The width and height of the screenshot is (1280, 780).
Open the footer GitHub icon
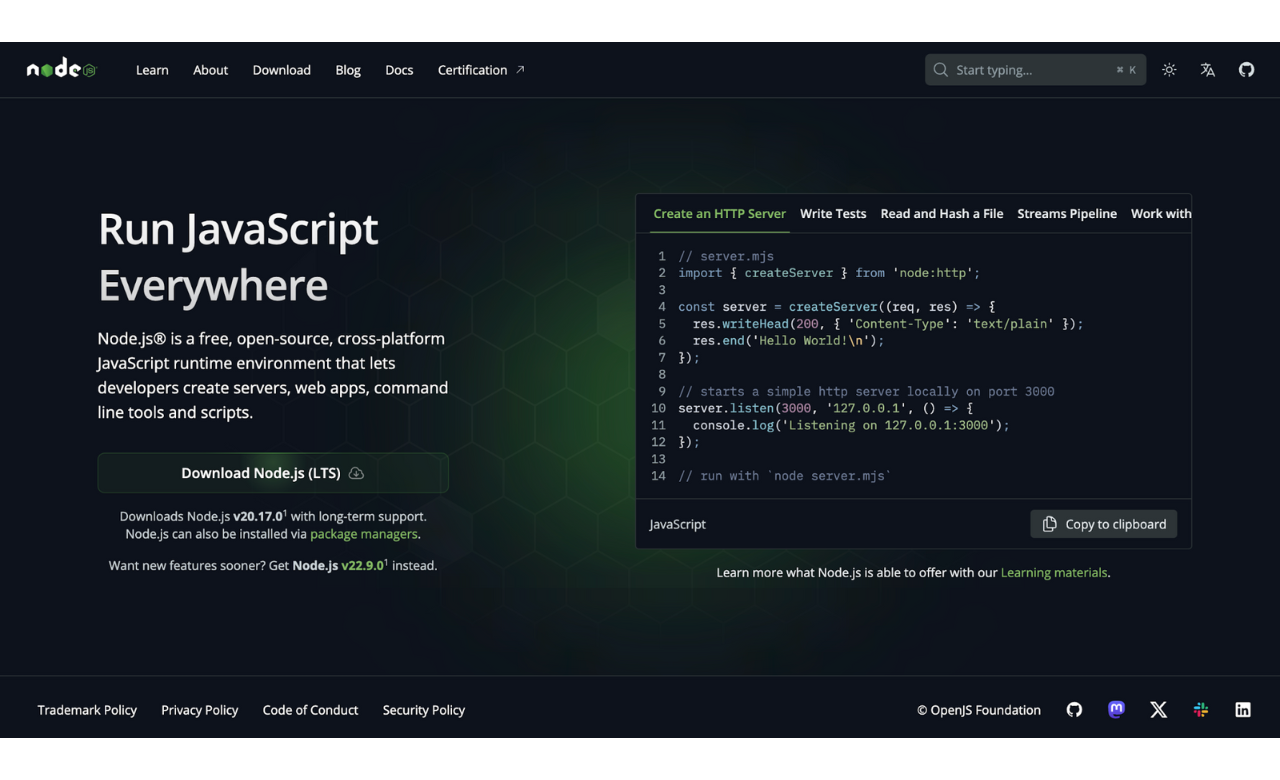1074,710
